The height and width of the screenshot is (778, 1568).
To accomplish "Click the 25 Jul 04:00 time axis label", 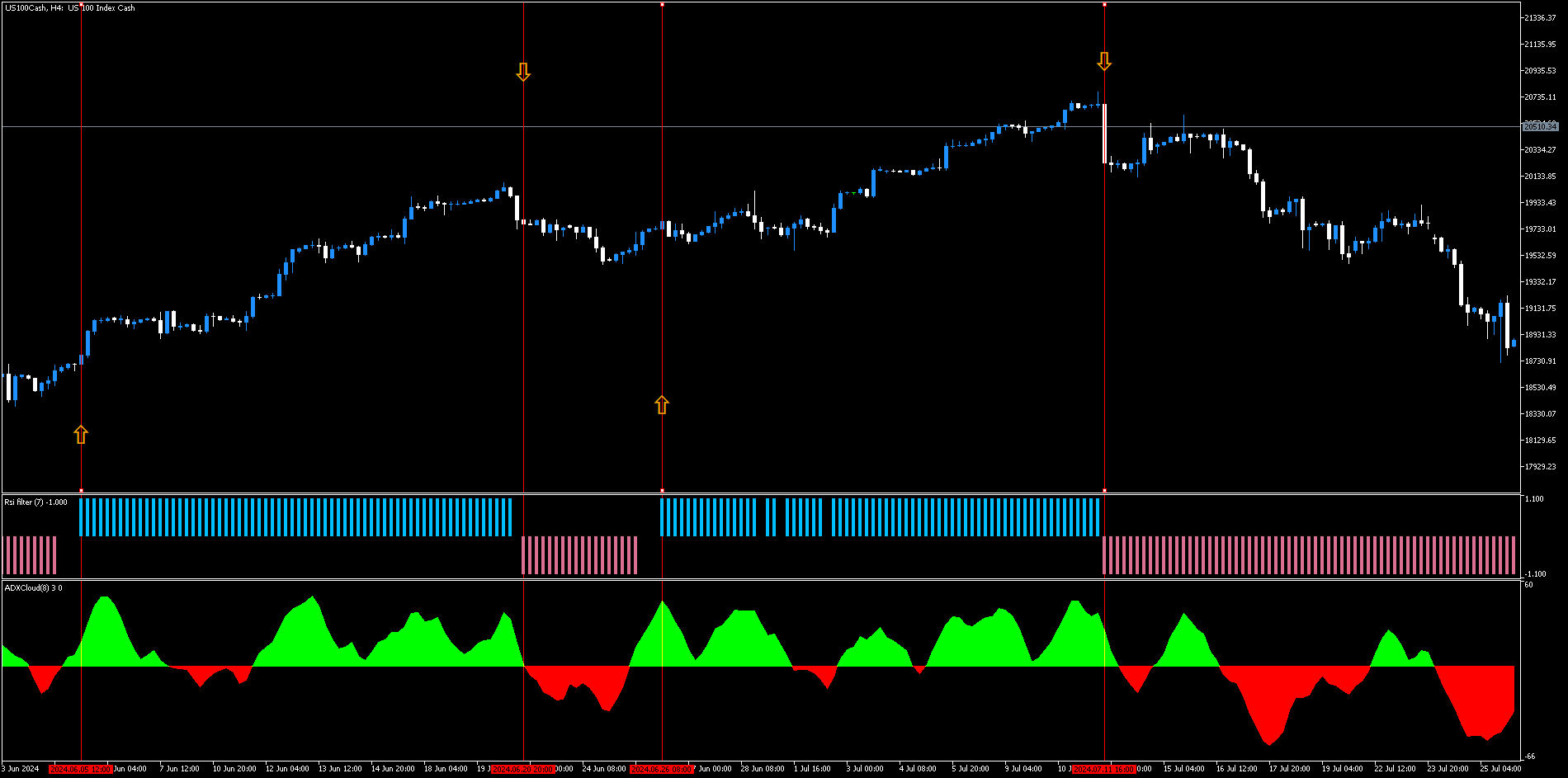I will (1500, 769).
